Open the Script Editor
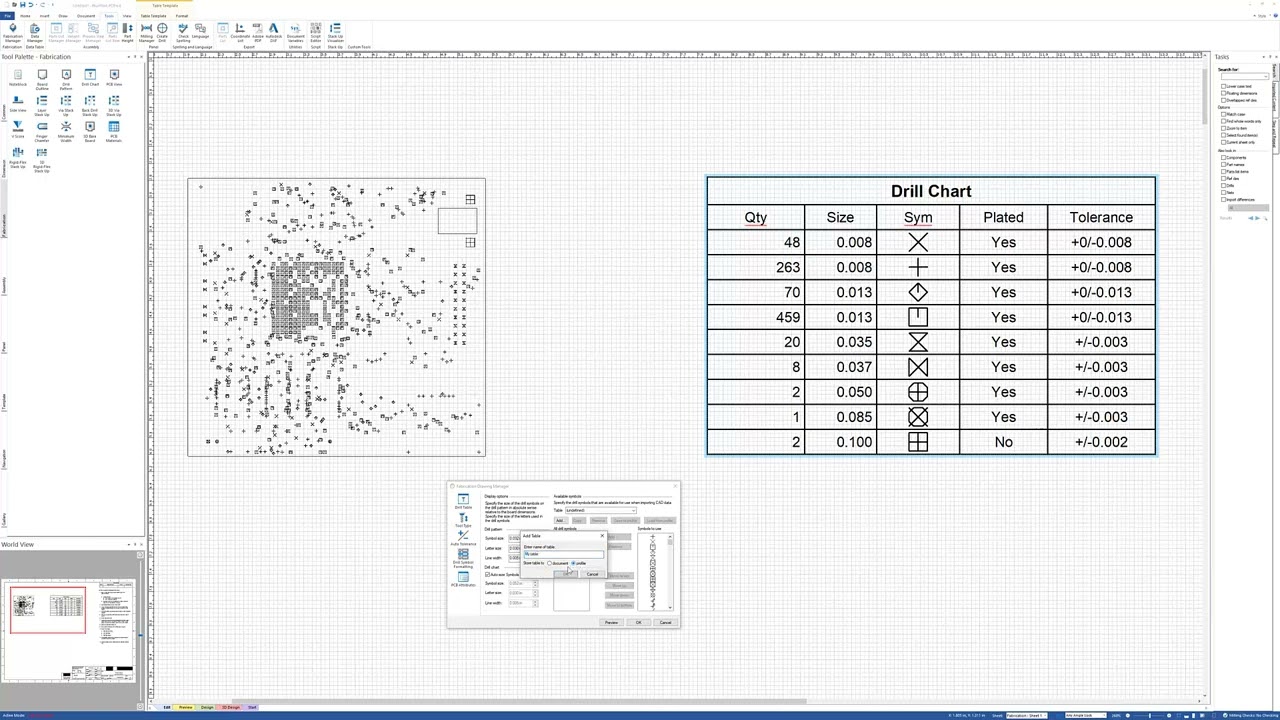This screenshot has width=1280, height=720. 316,34
